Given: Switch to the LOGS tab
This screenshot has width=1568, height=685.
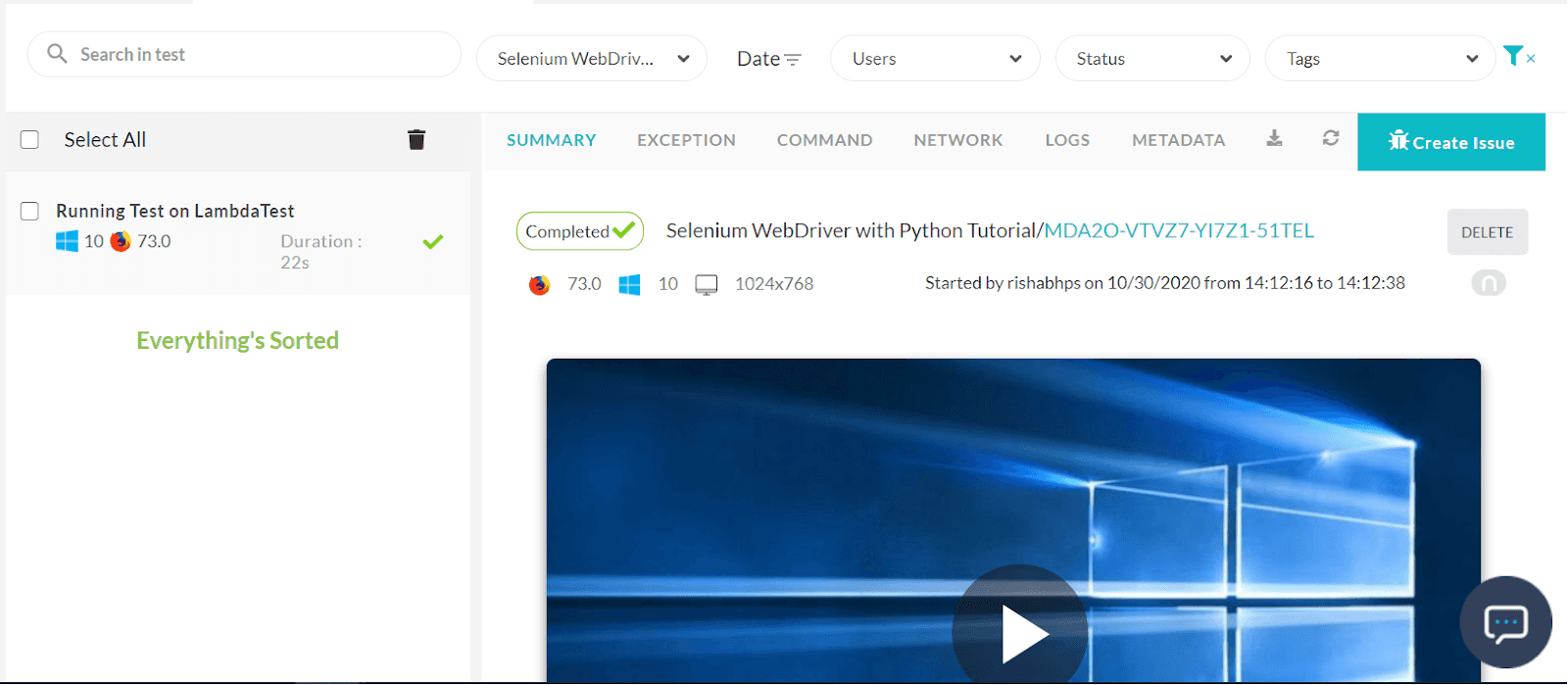Looking at the screenshot, I should coord(1067,140).
